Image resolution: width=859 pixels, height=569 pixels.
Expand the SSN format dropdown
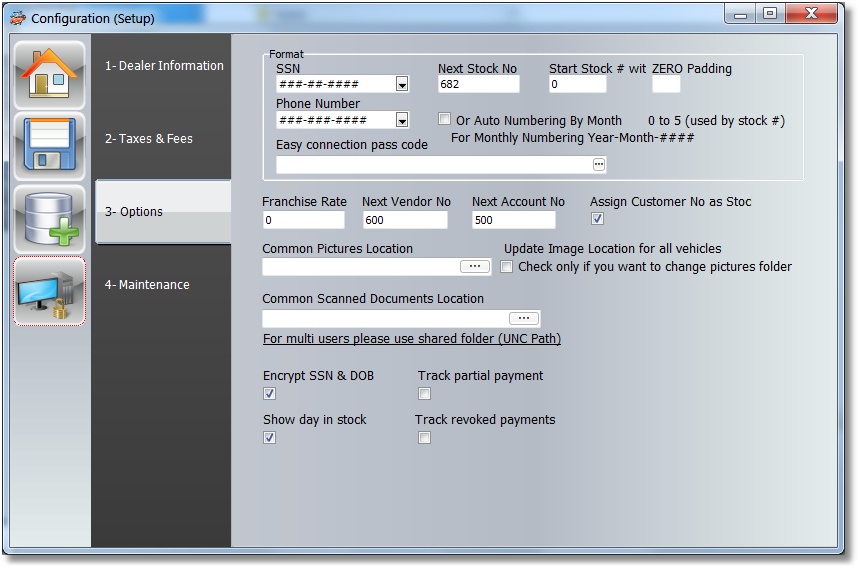tap(402, 85)
